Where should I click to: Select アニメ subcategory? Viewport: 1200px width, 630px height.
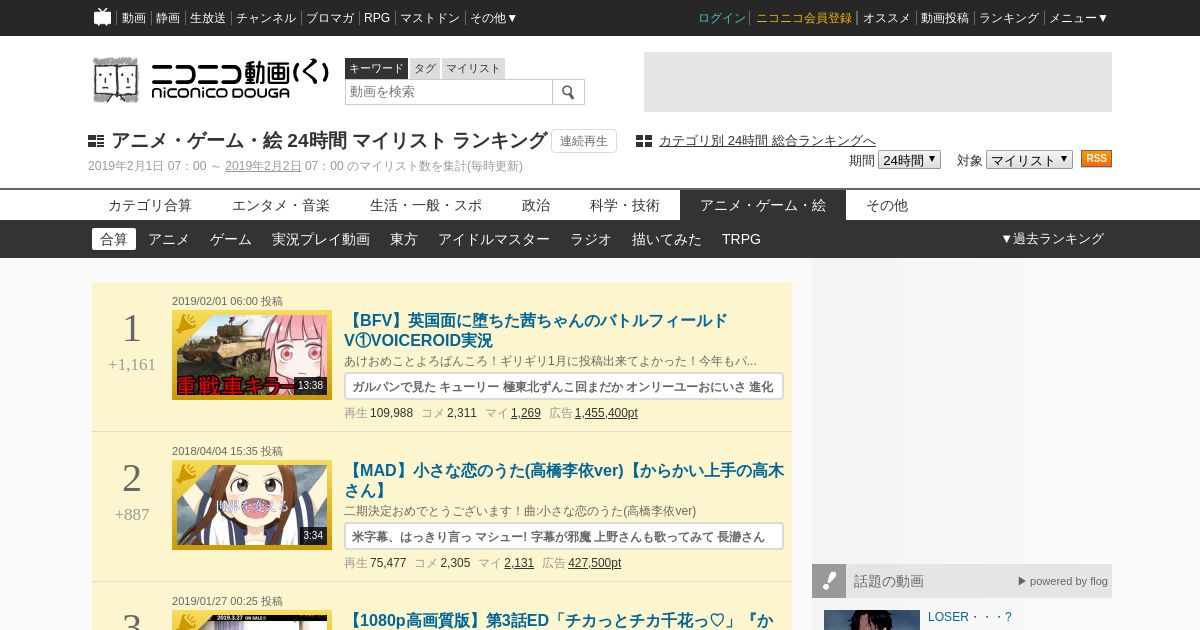pos(169,239)
